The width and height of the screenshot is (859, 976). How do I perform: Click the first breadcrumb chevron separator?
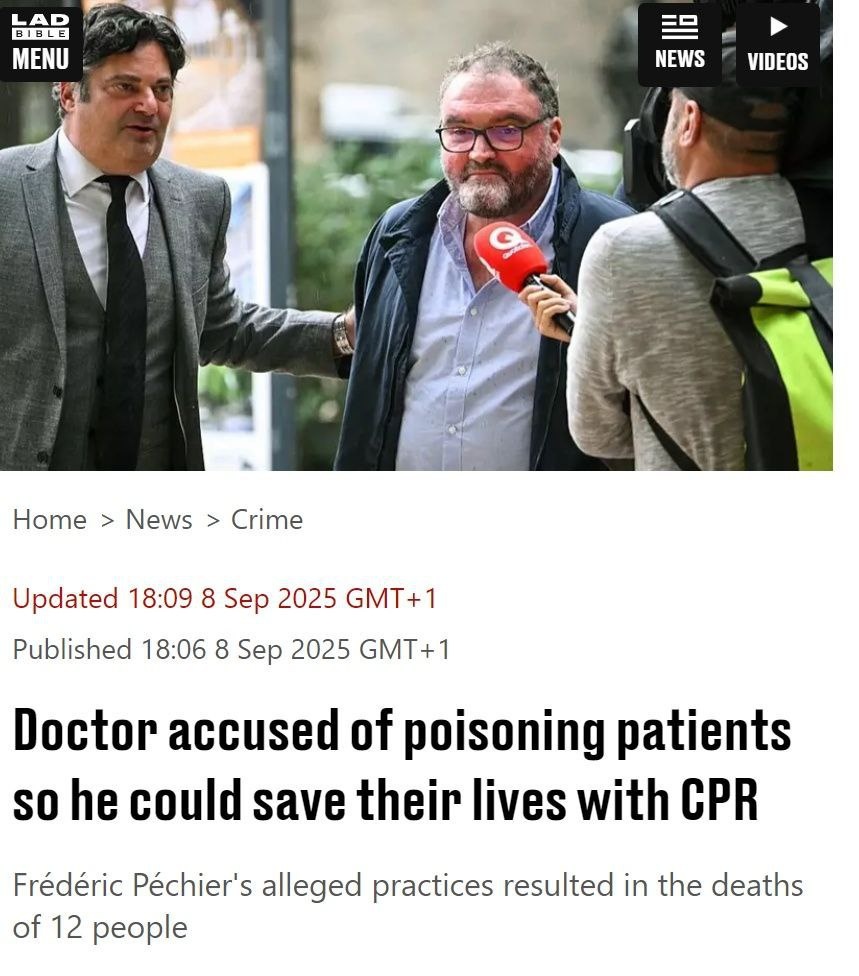(x=107, y=520)
